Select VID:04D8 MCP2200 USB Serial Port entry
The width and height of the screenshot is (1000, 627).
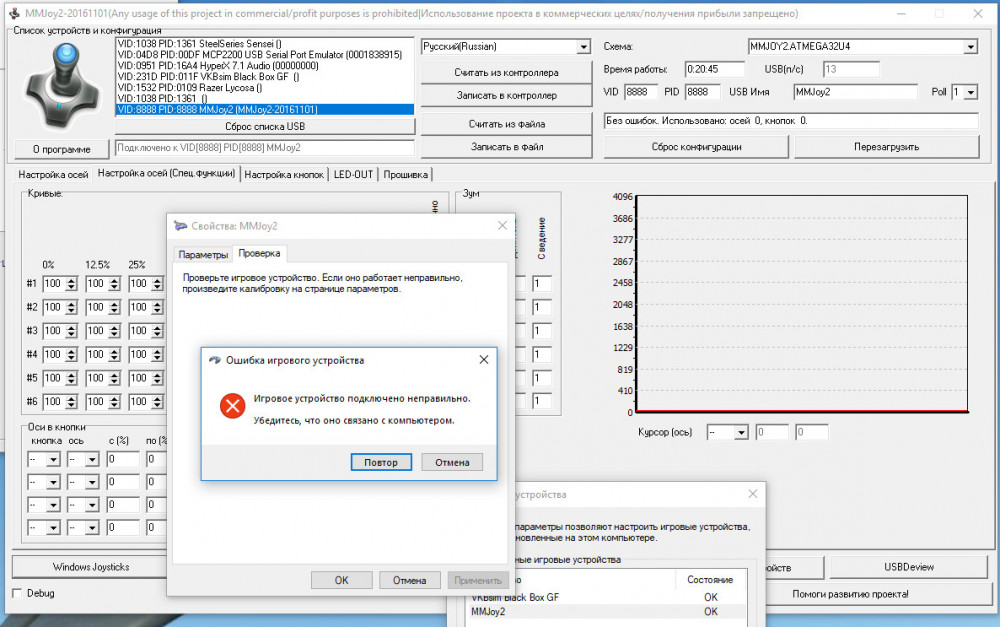pyautogui.click(x=265, y=55)
